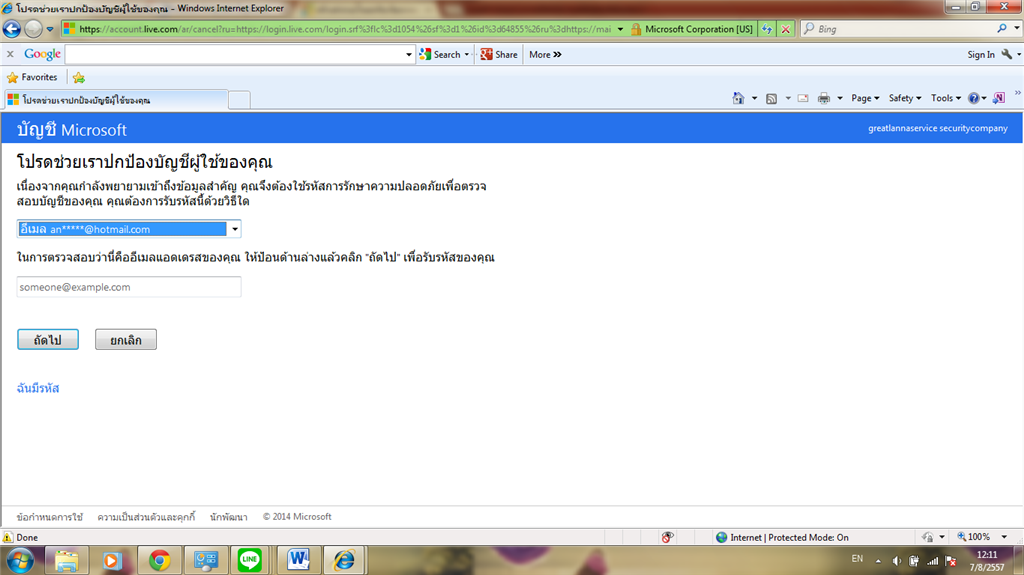Click the Help question mark icon
The width and height of the screenshot is (1024, 575).
pyautogui.click(x=974, y=98)
